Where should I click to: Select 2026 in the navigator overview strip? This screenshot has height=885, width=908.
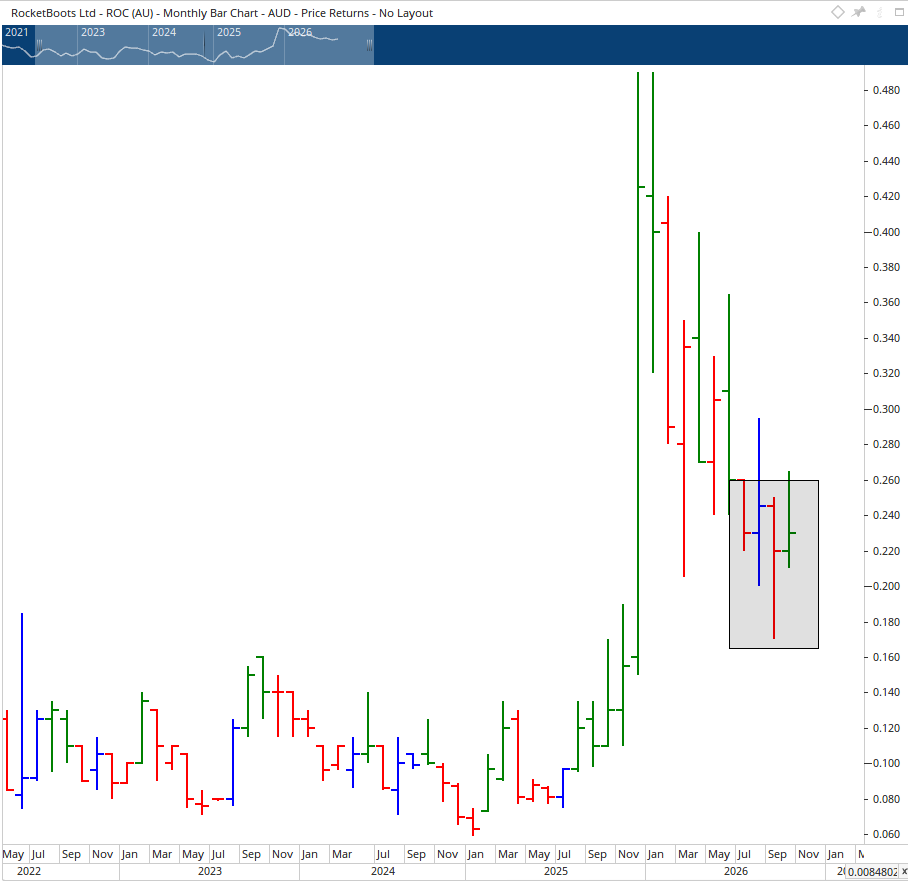300,32
